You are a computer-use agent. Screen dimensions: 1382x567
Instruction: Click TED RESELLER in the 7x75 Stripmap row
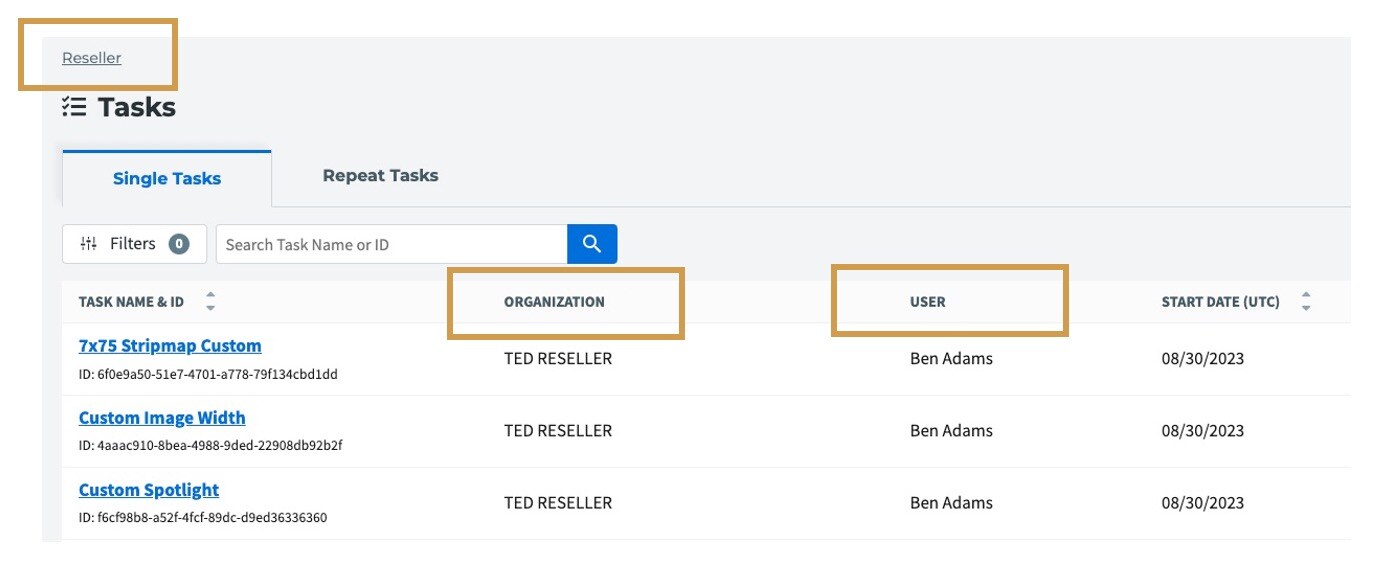click(x=558, y=359)
